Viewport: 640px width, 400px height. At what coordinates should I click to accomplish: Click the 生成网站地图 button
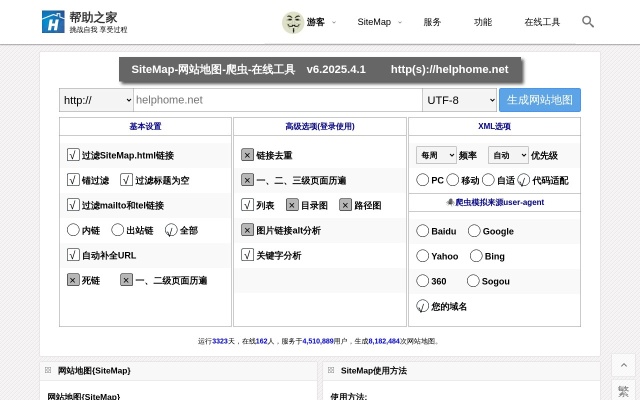540,100
